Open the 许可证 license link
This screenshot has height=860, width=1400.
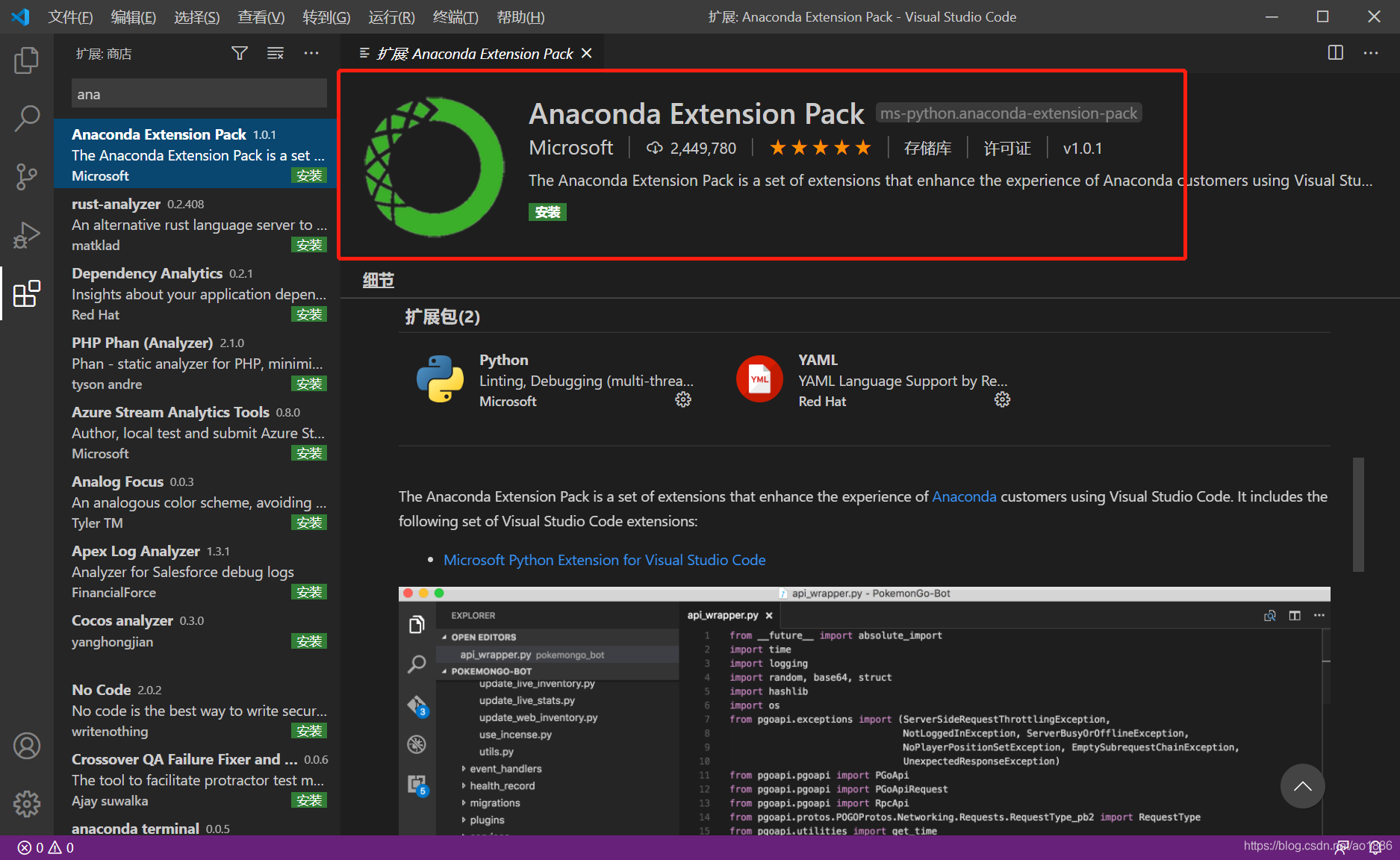click(1007, 148)
